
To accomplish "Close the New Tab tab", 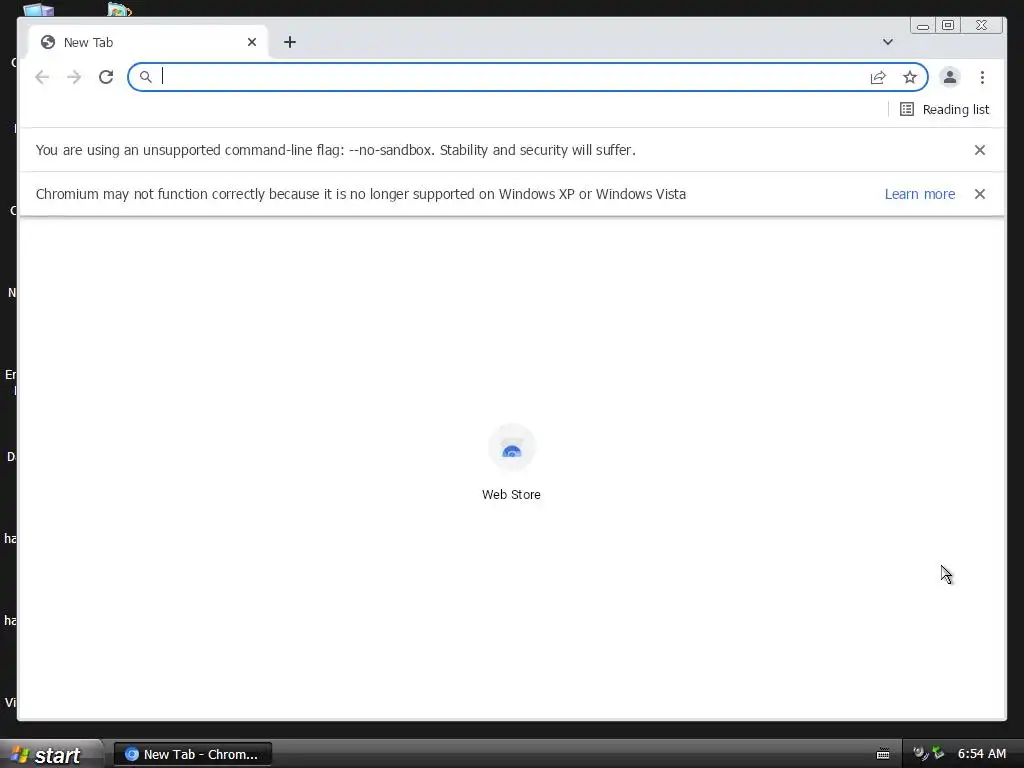I will click(252, 42).
